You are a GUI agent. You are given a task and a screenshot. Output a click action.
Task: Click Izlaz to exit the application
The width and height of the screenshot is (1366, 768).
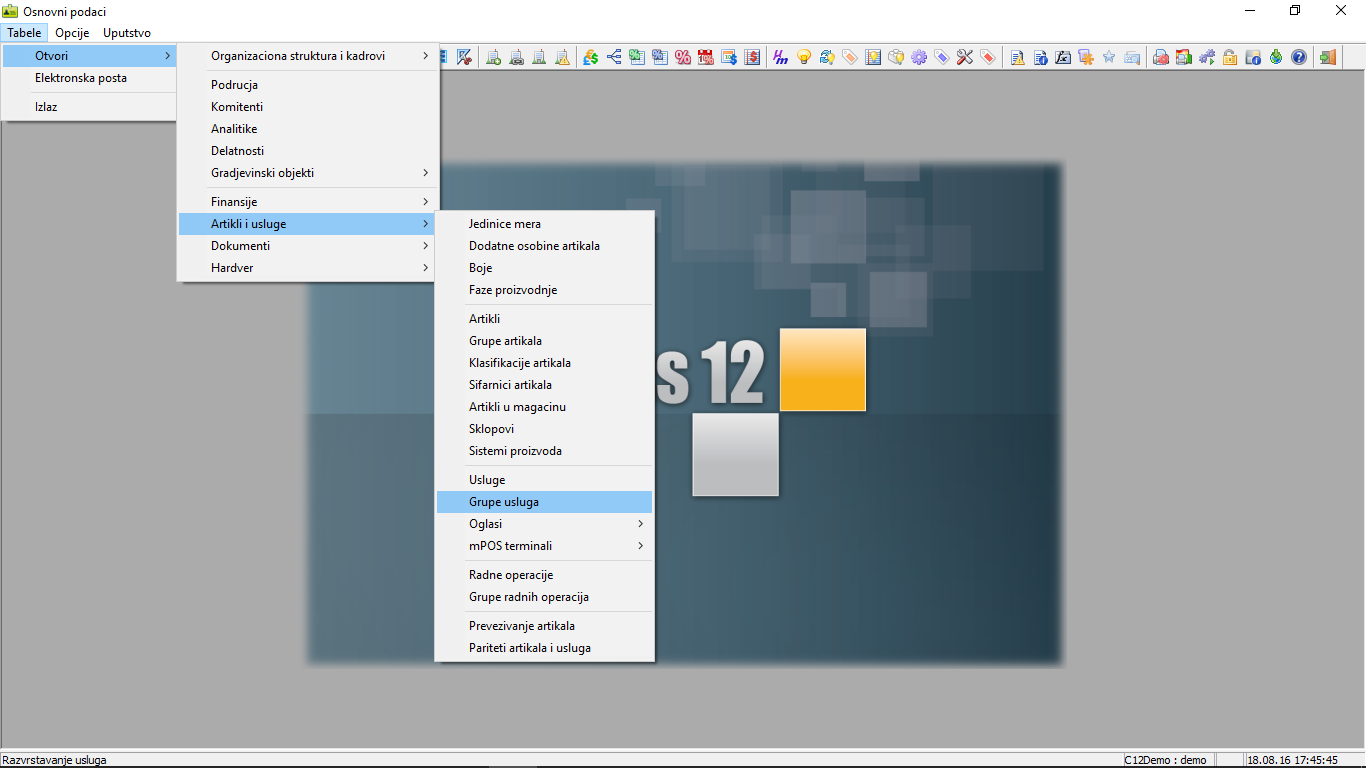coord(46,107)
